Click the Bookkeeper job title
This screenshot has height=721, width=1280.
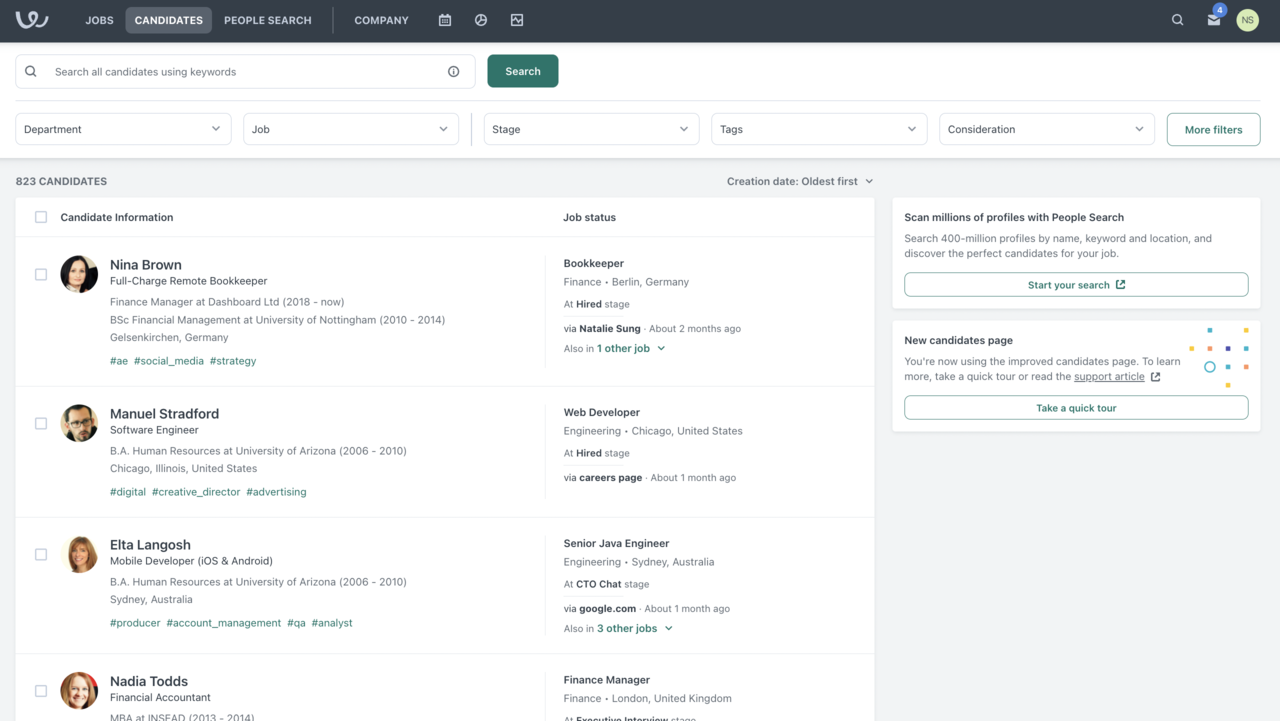[594, 264]
